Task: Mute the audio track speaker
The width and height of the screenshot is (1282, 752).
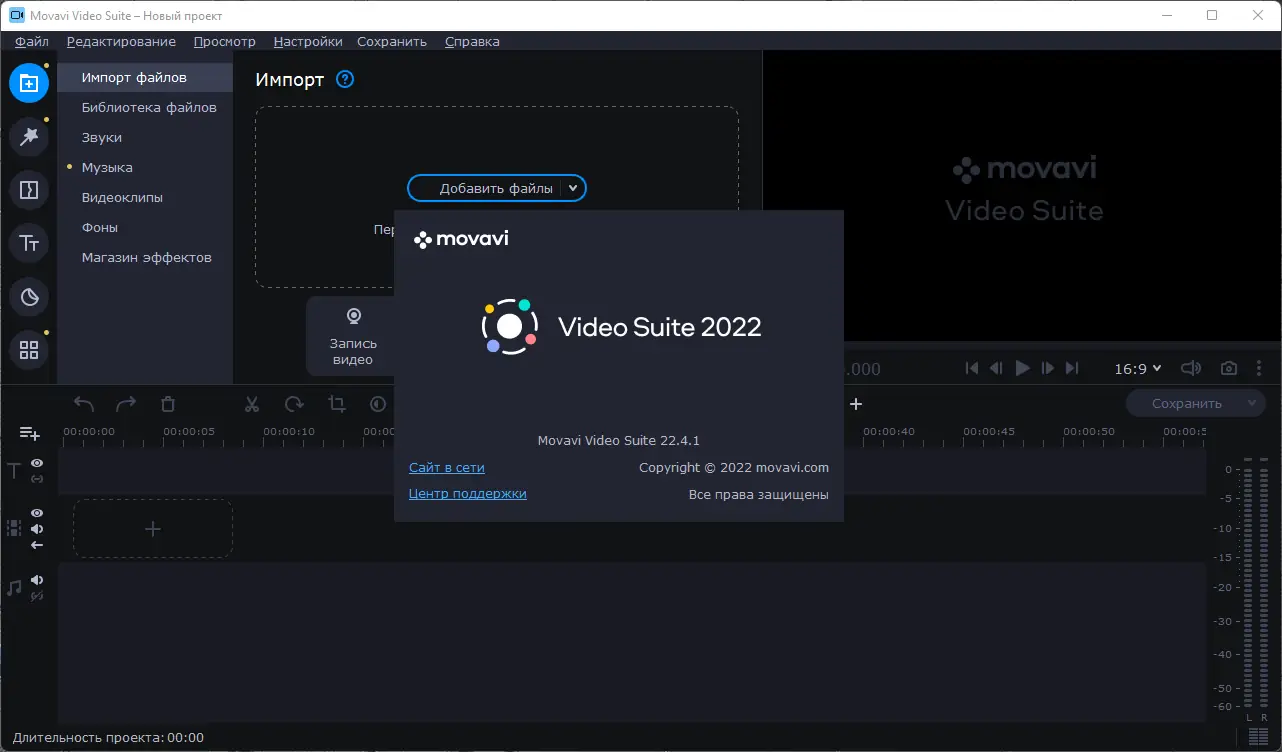Action: point(37,580)
